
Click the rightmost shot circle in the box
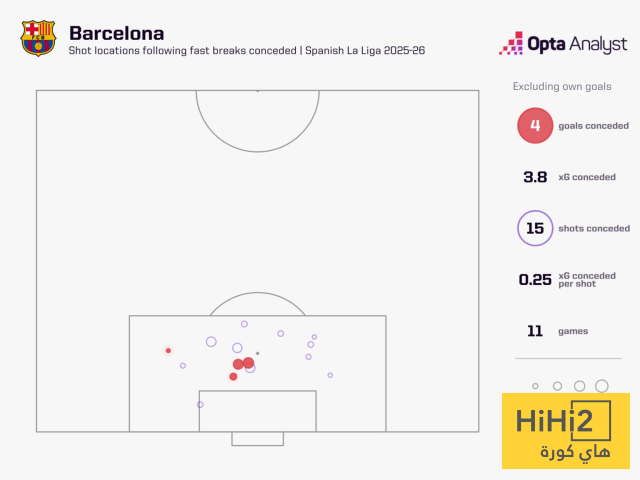tap(330, 375)
